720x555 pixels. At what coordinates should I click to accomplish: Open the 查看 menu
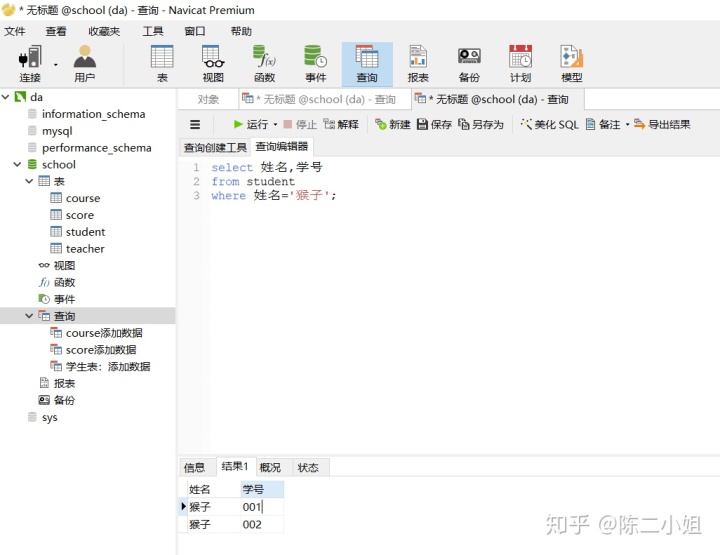(x=56, y=31)
